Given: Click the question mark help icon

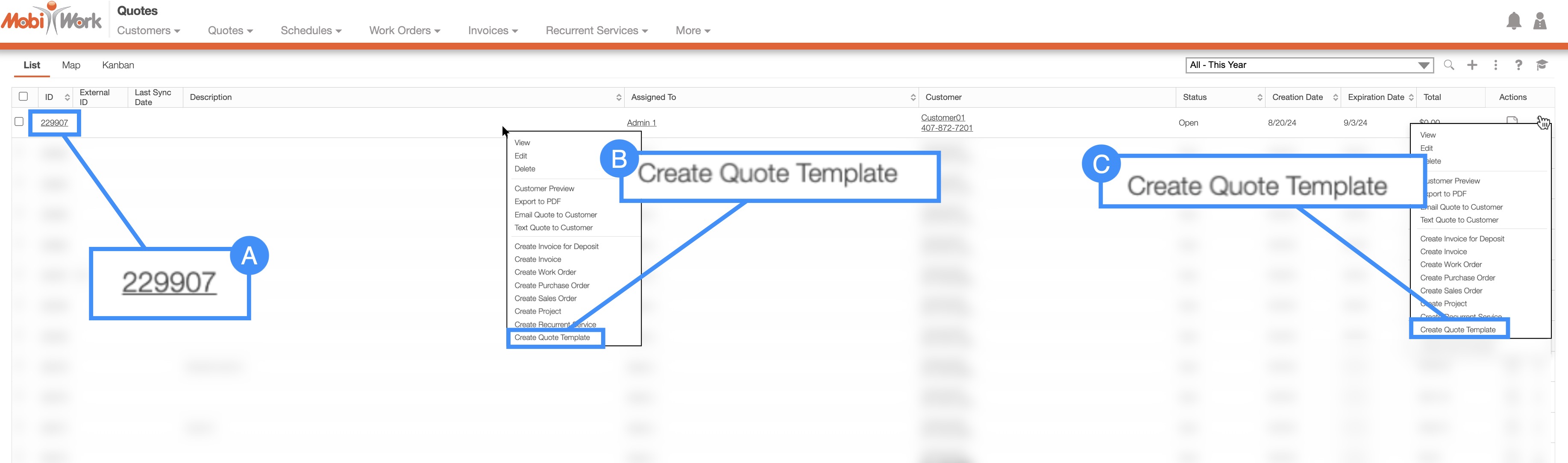Looking at the screenshot, I should 1519,65.
